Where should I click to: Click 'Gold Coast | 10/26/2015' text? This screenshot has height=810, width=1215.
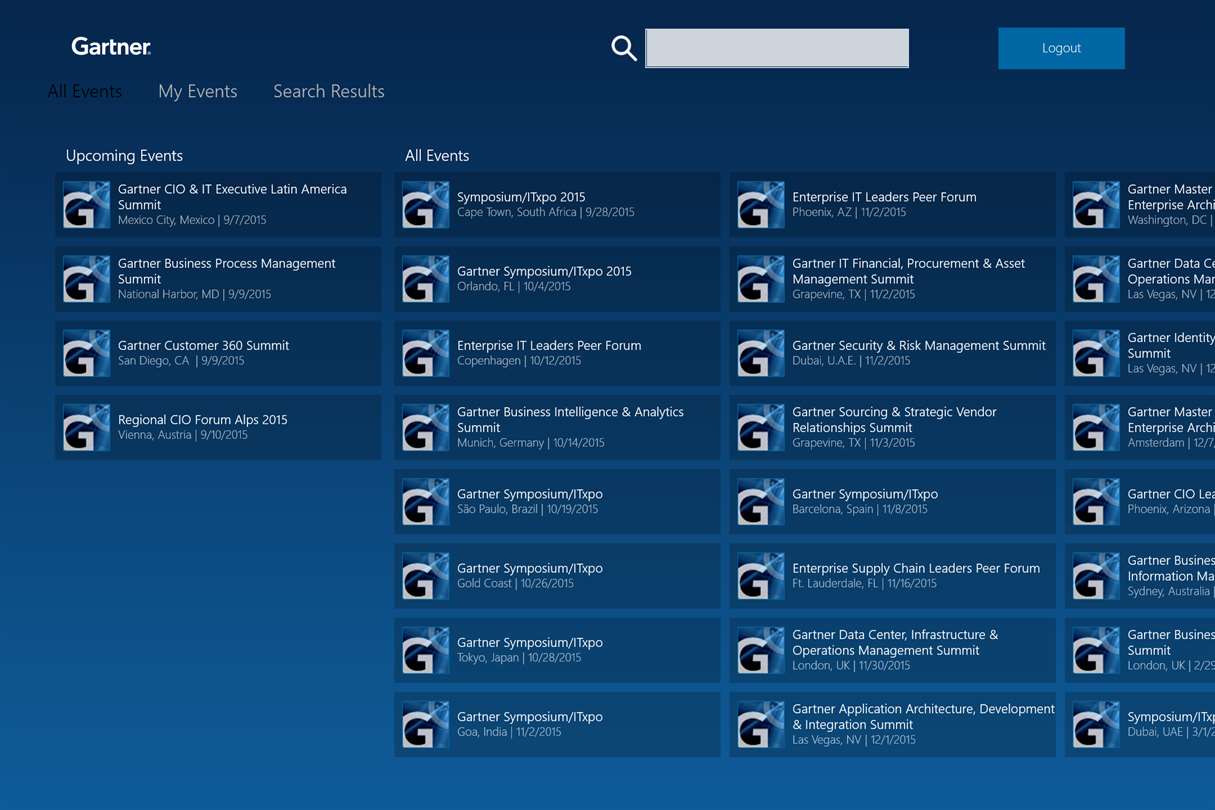[516, 583]
